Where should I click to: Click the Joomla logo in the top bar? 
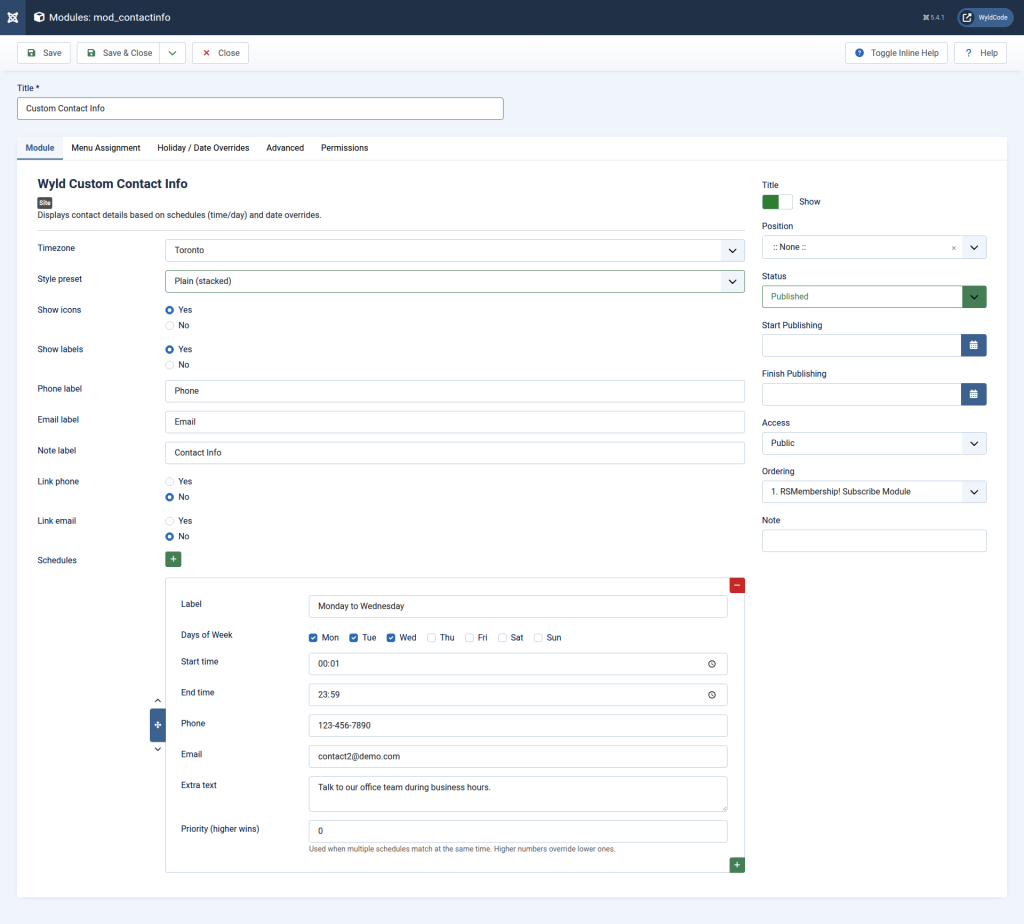click(x=12, y=16)
